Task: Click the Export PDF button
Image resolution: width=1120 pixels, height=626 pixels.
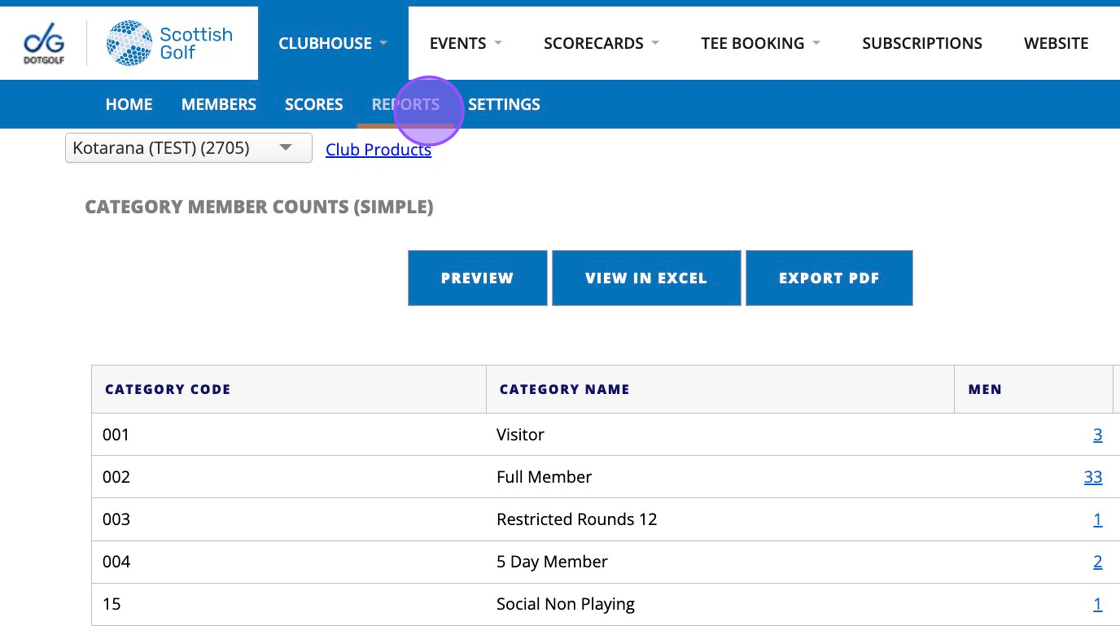Action: tap(829, 278)
